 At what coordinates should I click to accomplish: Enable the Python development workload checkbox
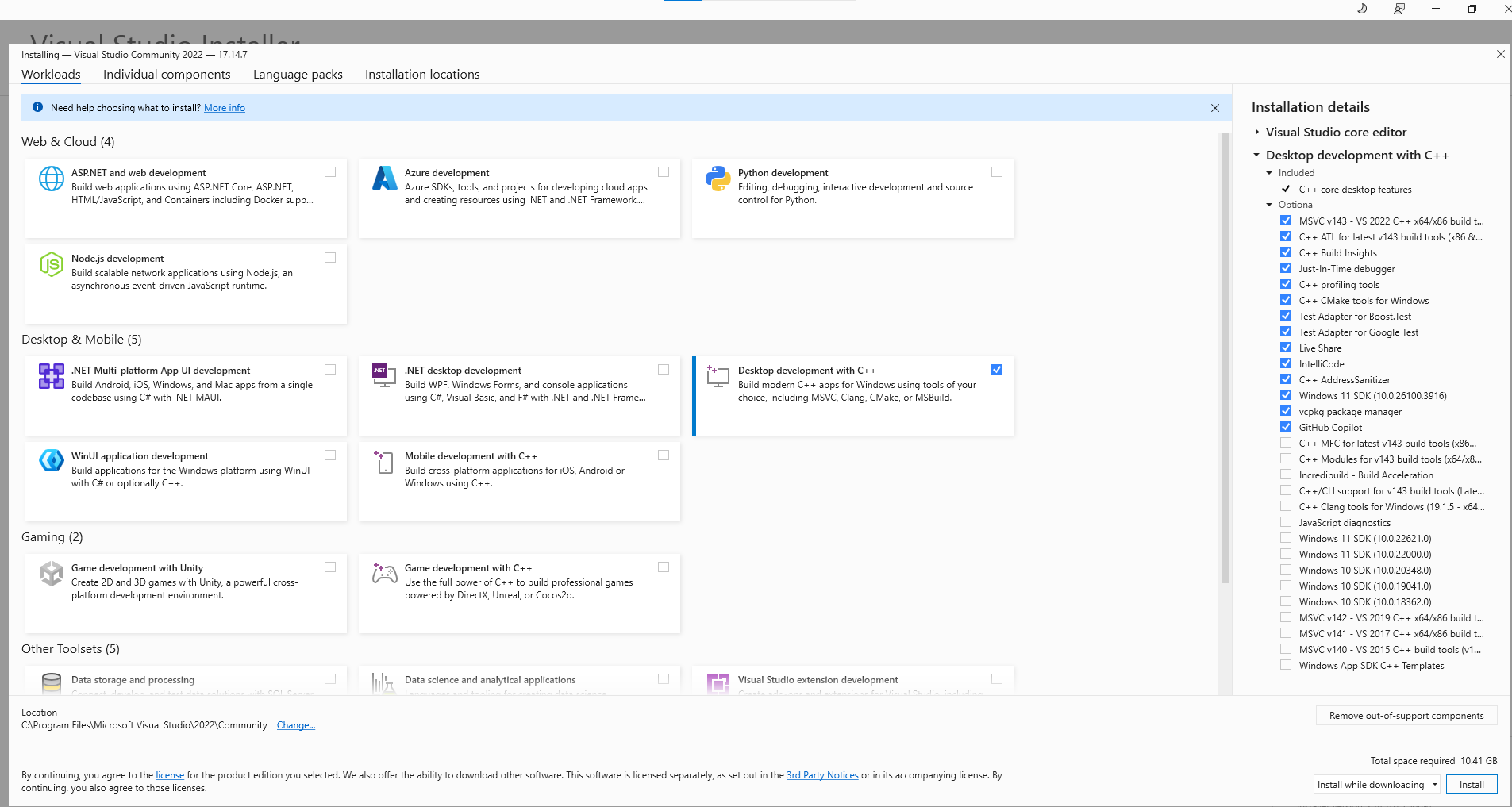point(997,172)
